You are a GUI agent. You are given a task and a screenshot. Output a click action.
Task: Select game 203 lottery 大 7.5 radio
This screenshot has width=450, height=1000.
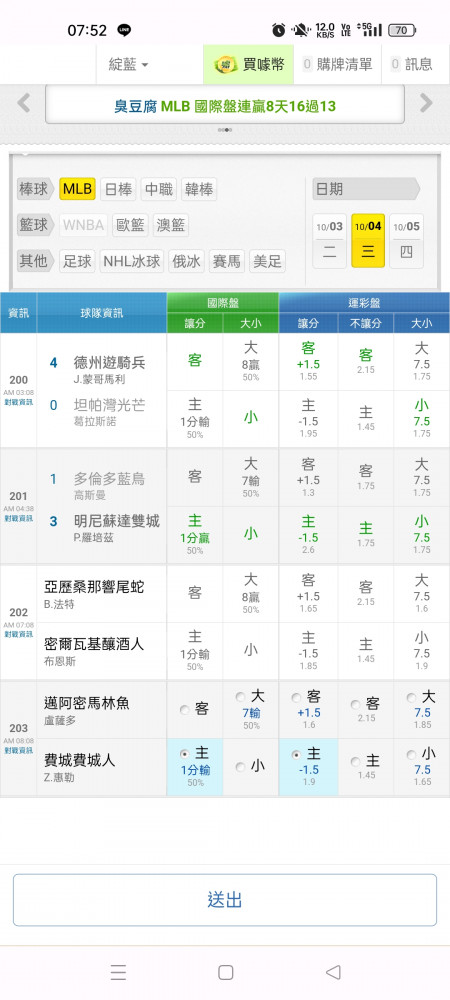(411, 698)
